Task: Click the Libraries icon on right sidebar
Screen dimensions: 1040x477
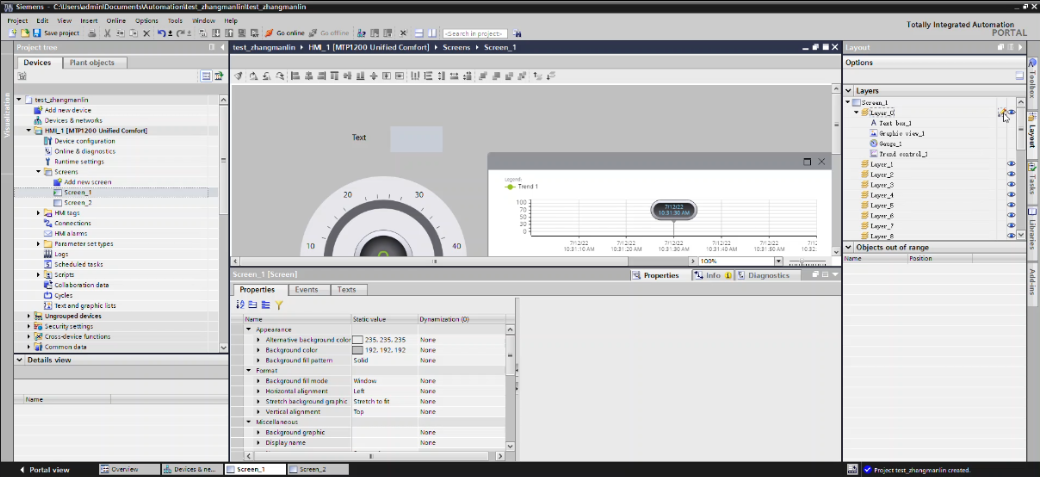Action: (1033, 212)
